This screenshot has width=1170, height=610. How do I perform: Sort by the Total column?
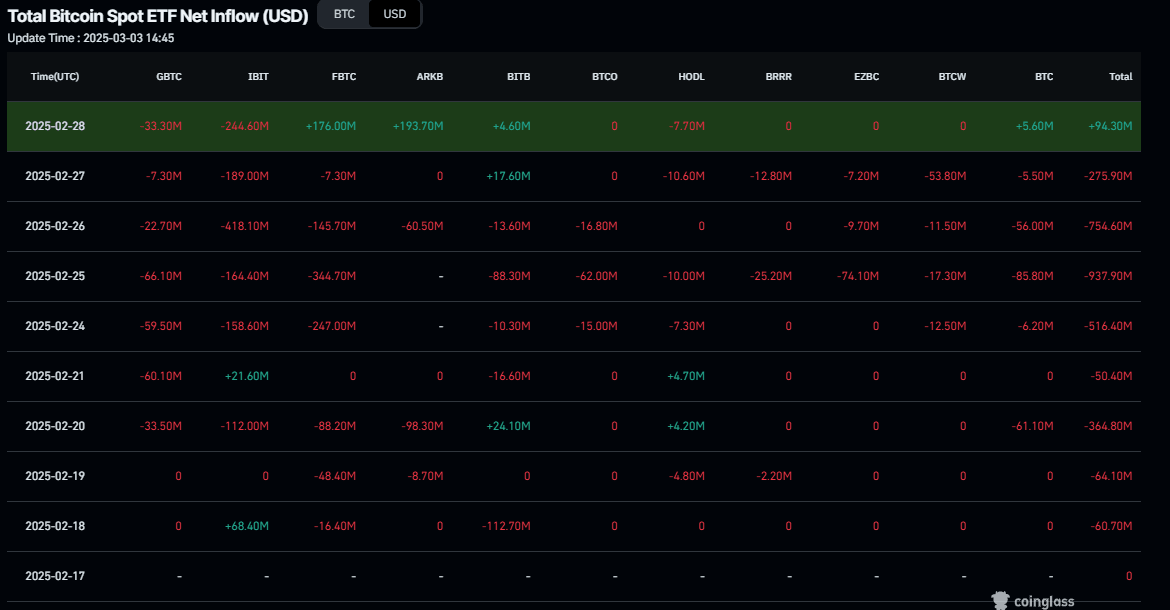point(1120,76)
